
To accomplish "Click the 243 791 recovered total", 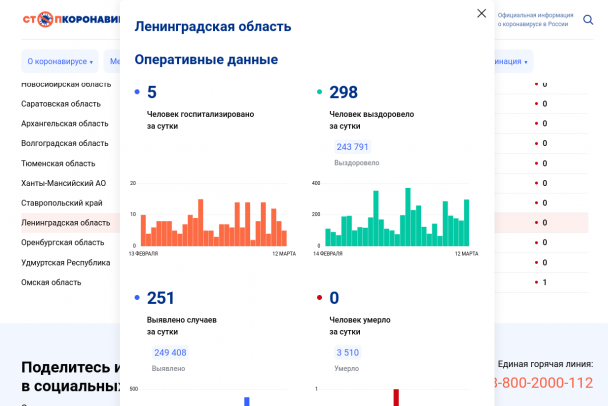I will 352,147.
